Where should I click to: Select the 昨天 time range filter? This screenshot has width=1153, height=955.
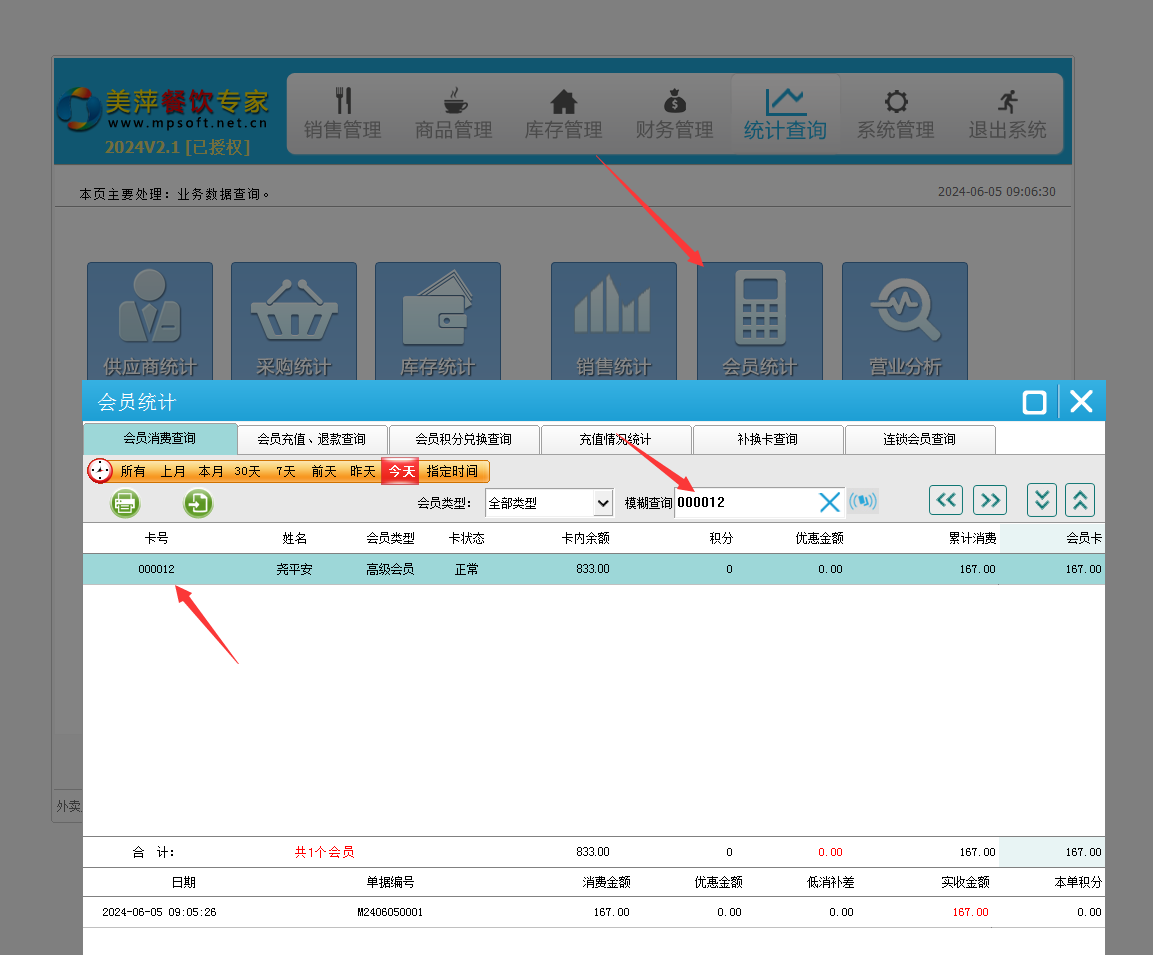[x=362, y=471]
